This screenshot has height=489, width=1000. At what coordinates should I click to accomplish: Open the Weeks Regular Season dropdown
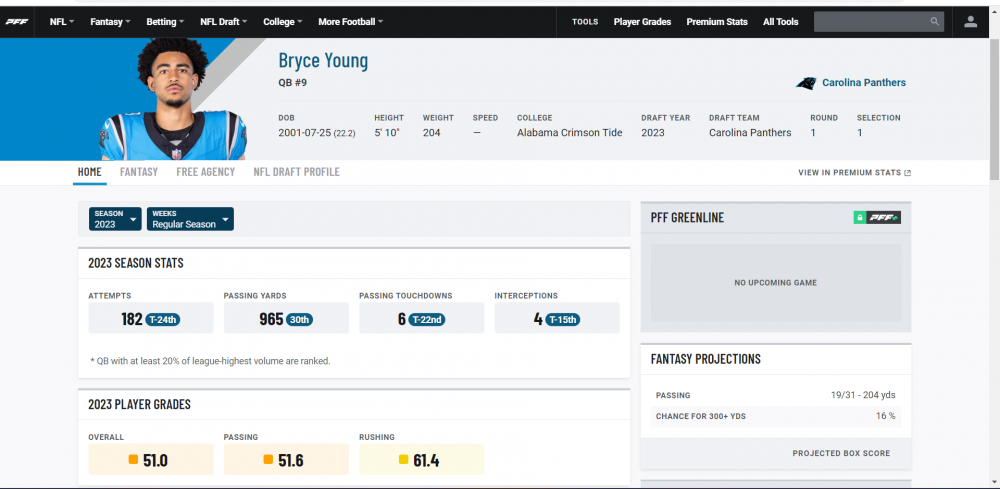click(x=190, y=219)
